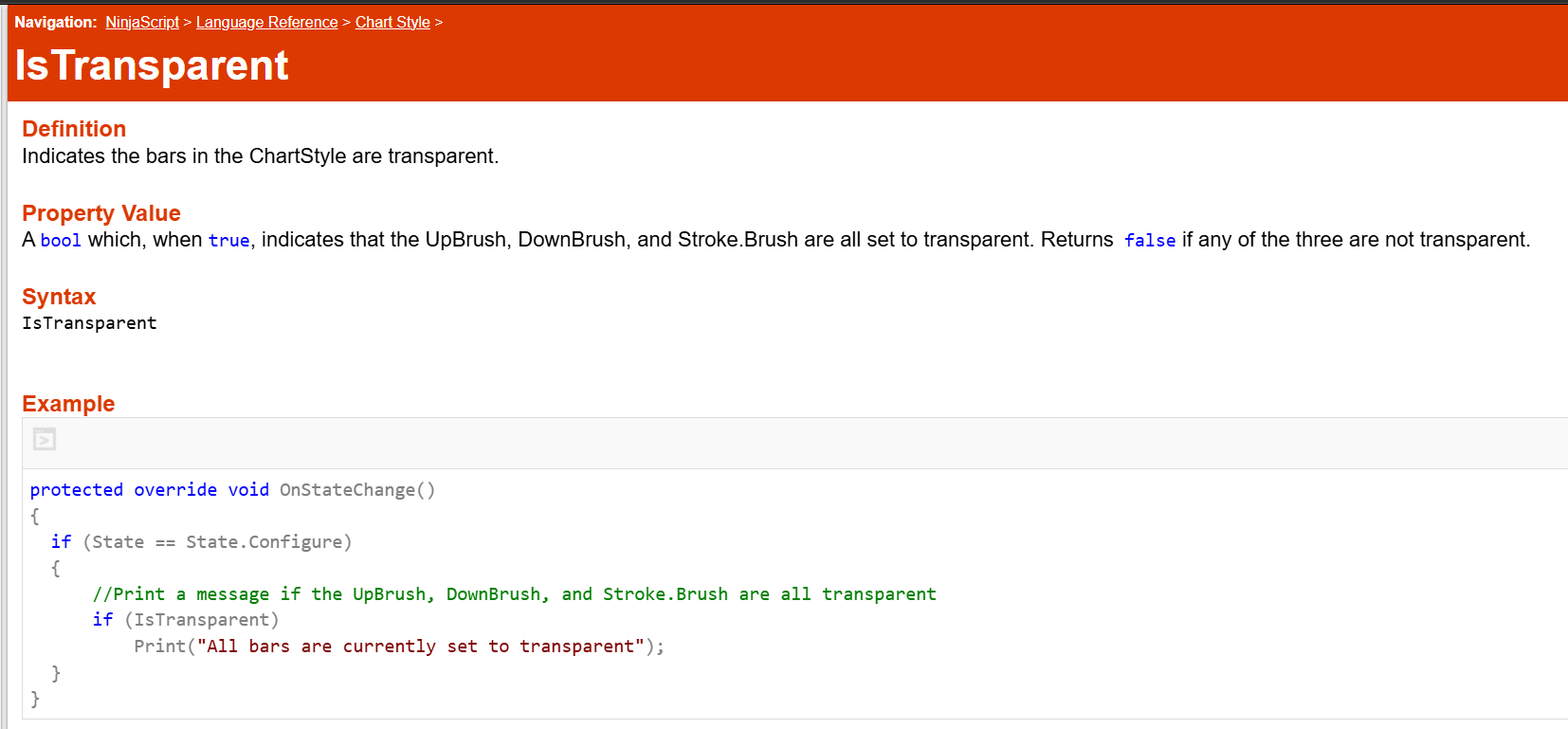This screenshot has height=729, width=1568.
Task: Open the Chart Style breadcrumb link
Action: click(392, 22)
